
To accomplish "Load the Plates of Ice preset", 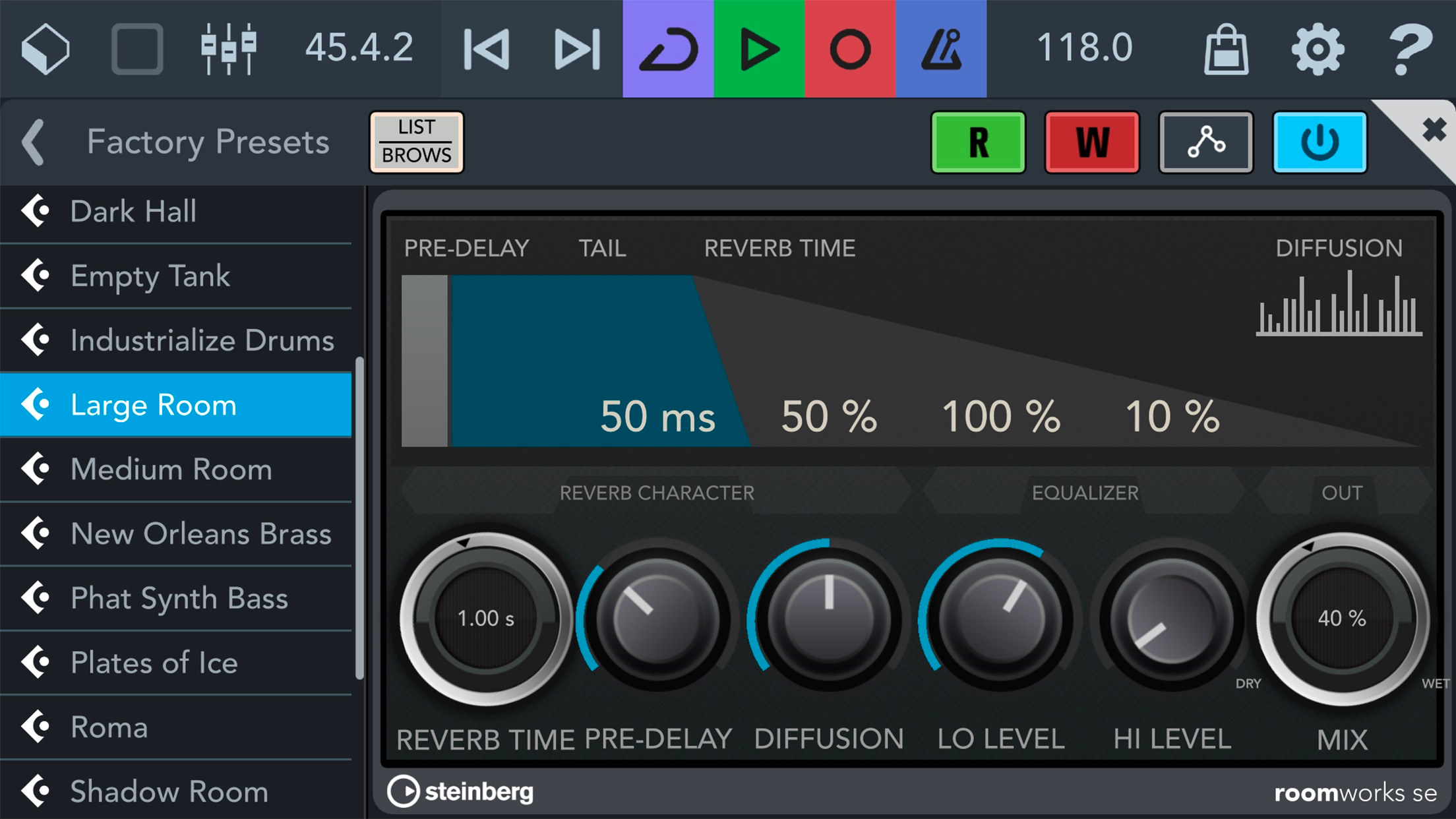I will (x=154, y=663).
